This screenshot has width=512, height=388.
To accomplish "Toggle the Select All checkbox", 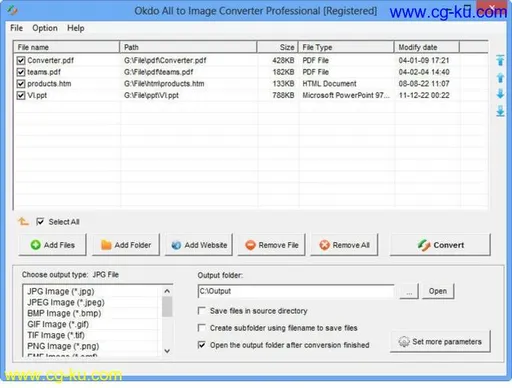I will tap(40, 222).
